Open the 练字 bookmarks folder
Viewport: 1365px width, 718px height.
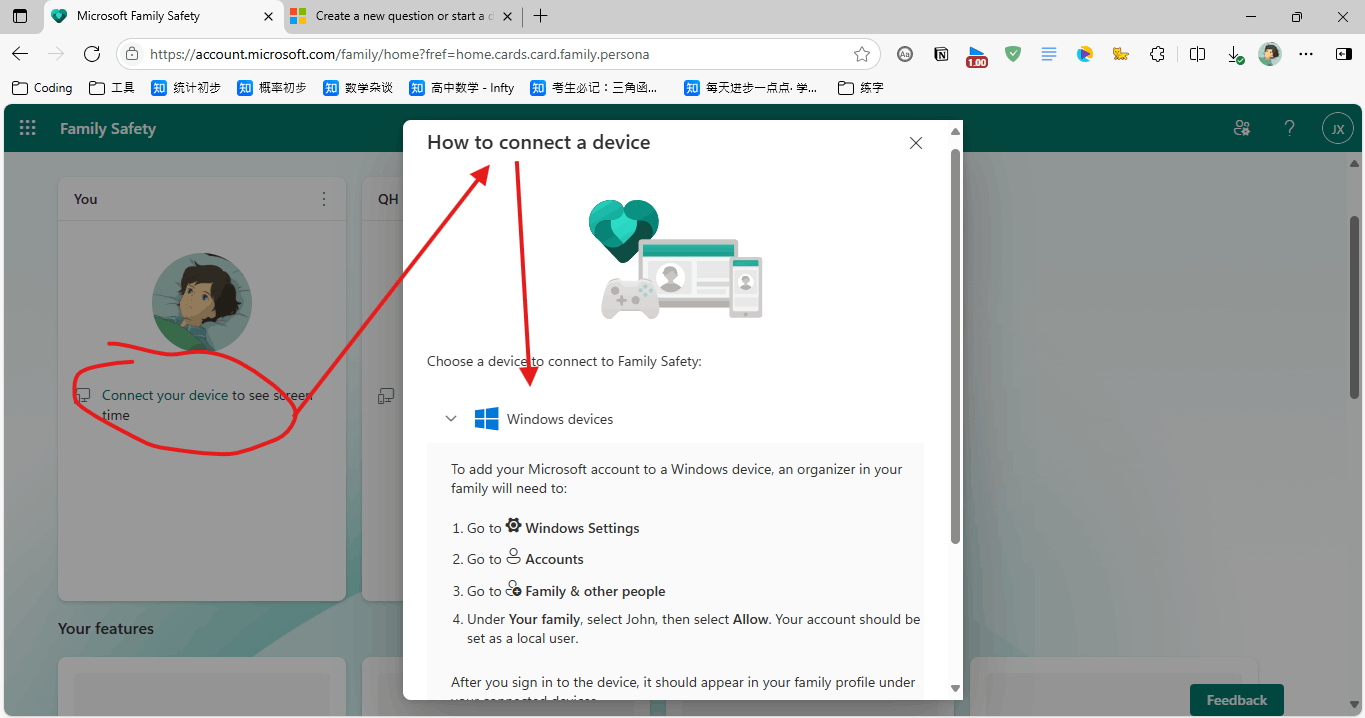[861, 88]
